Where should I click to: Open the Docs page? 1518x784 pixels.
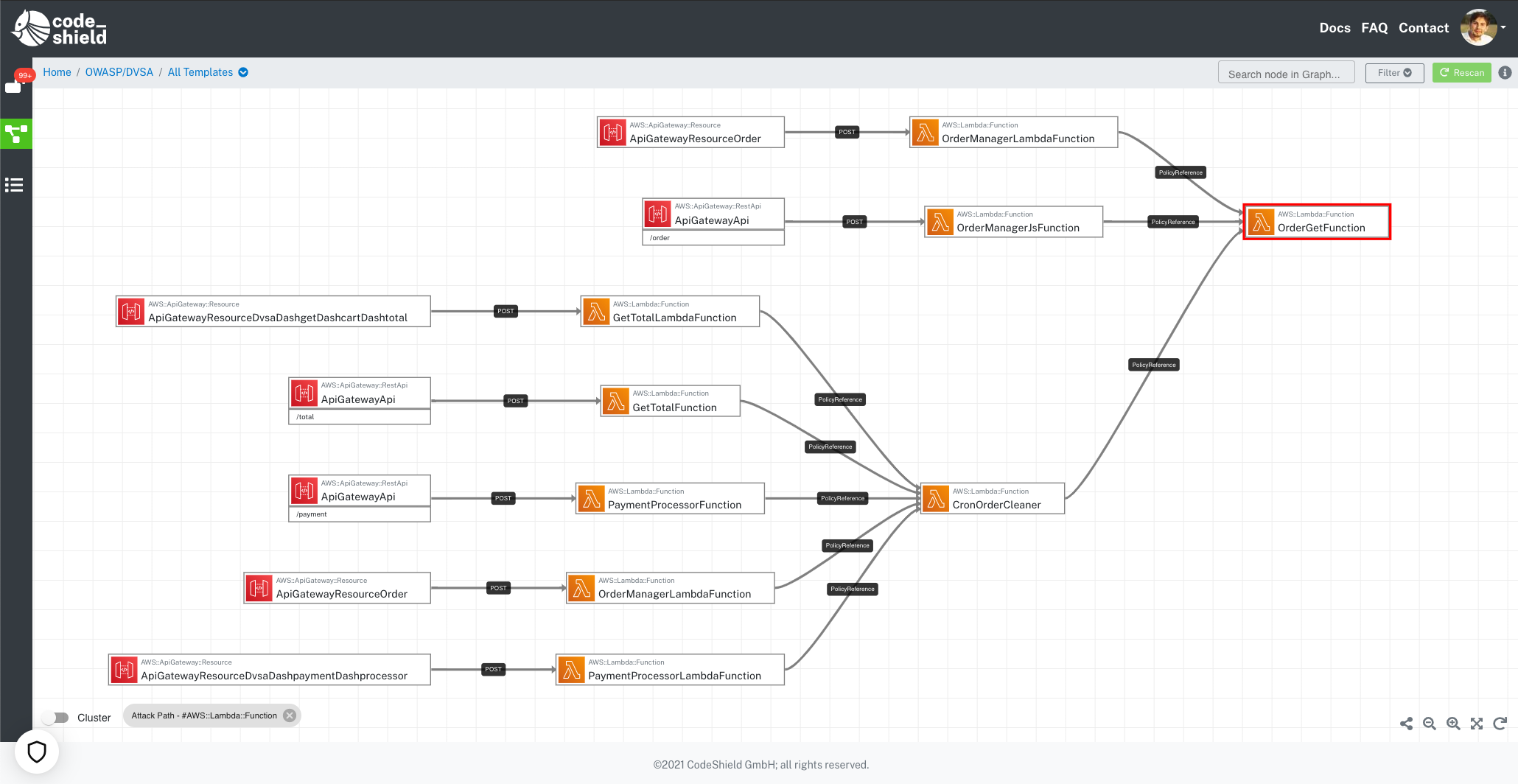pos(1335,28)
